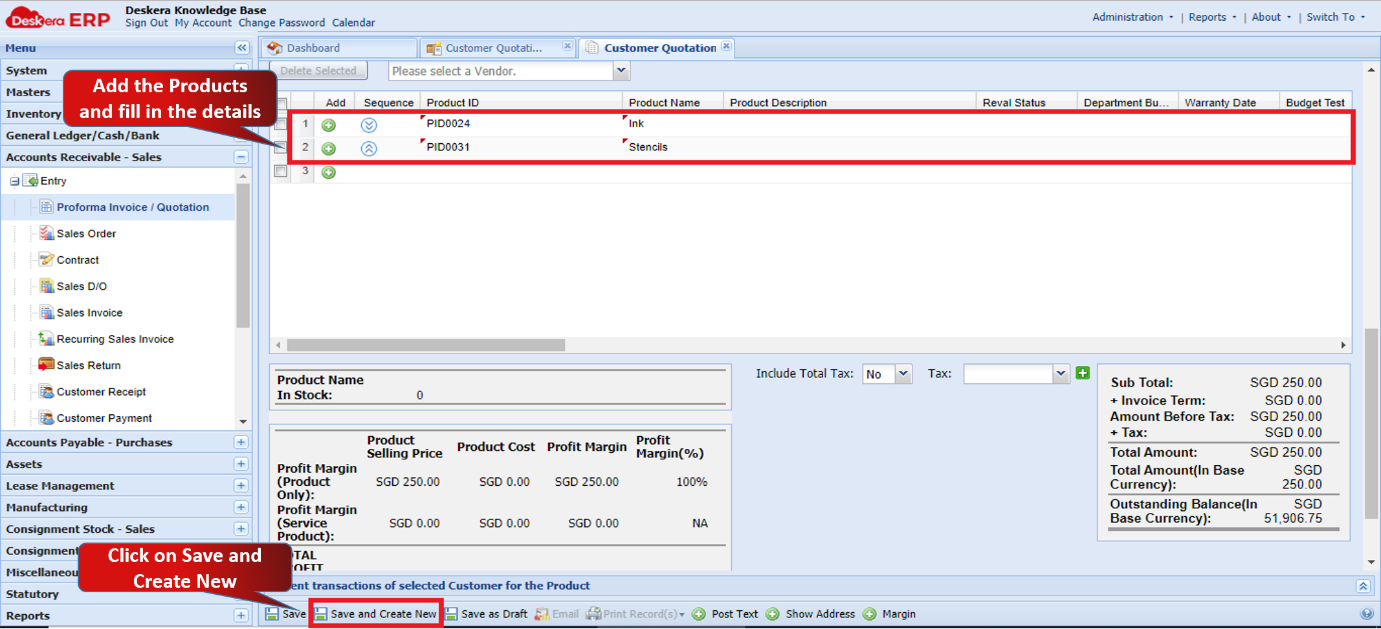Click the Print Record(s) printer icon
Screen dimensions: 1381x629
point(593,614)
